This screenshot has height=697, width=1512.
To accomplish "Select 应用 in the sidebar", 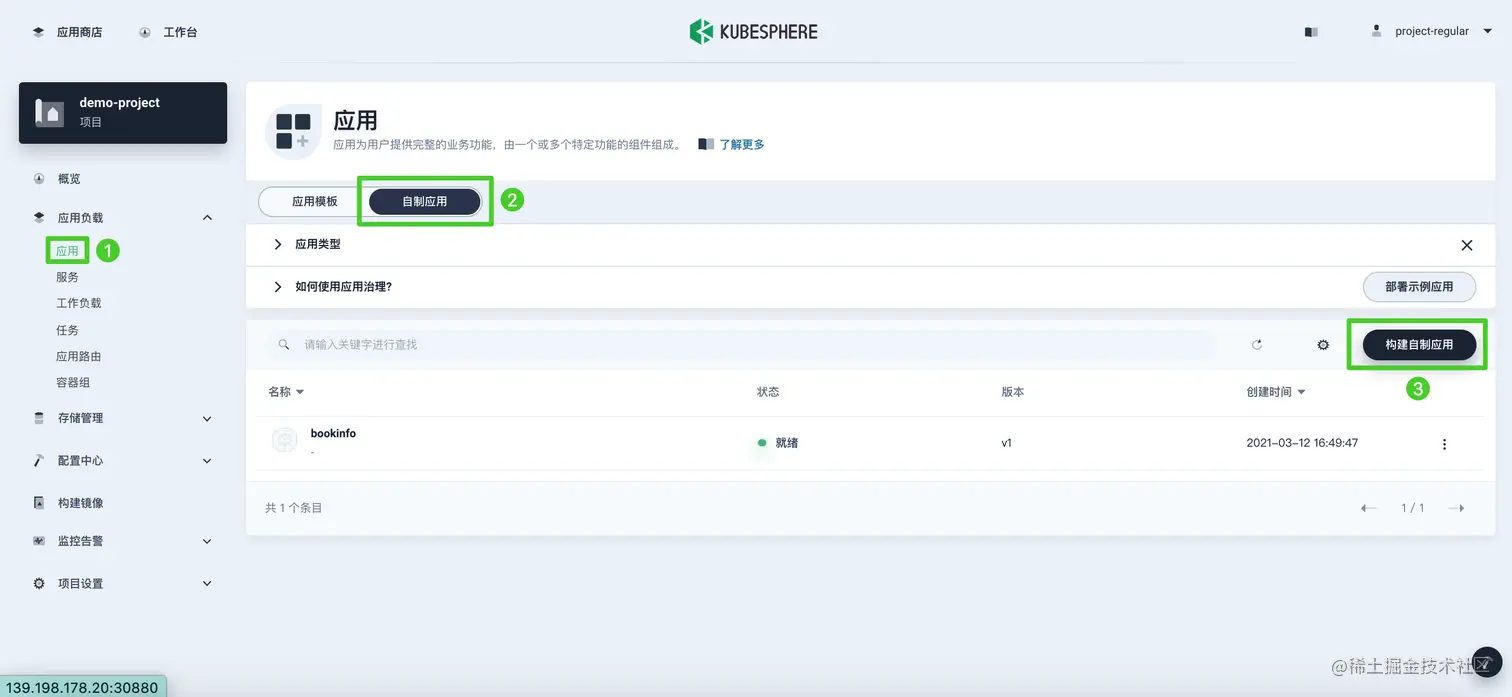I will tap(67, 251).
